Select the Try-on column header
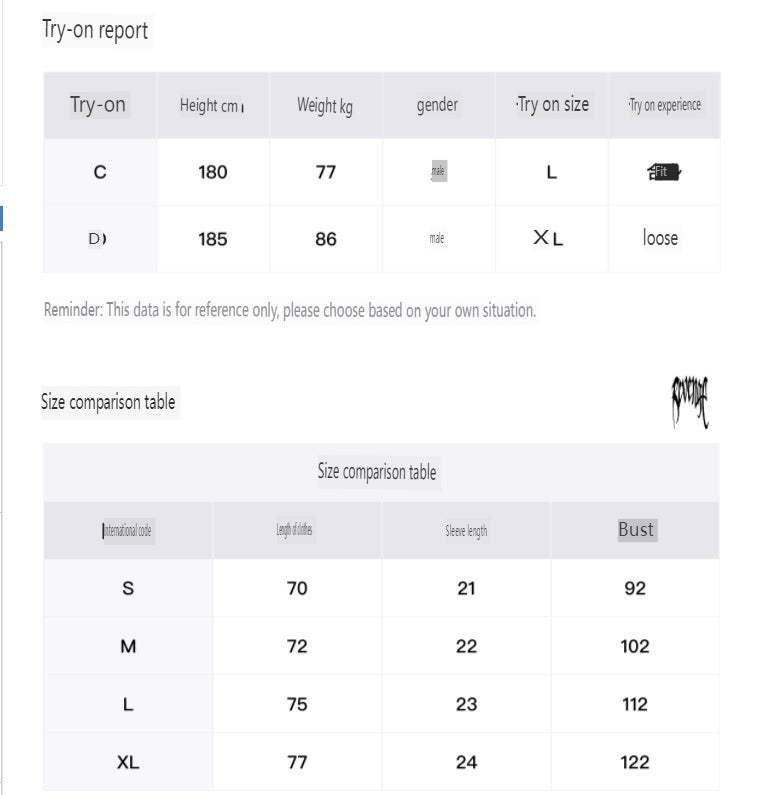 pos(98,105)
